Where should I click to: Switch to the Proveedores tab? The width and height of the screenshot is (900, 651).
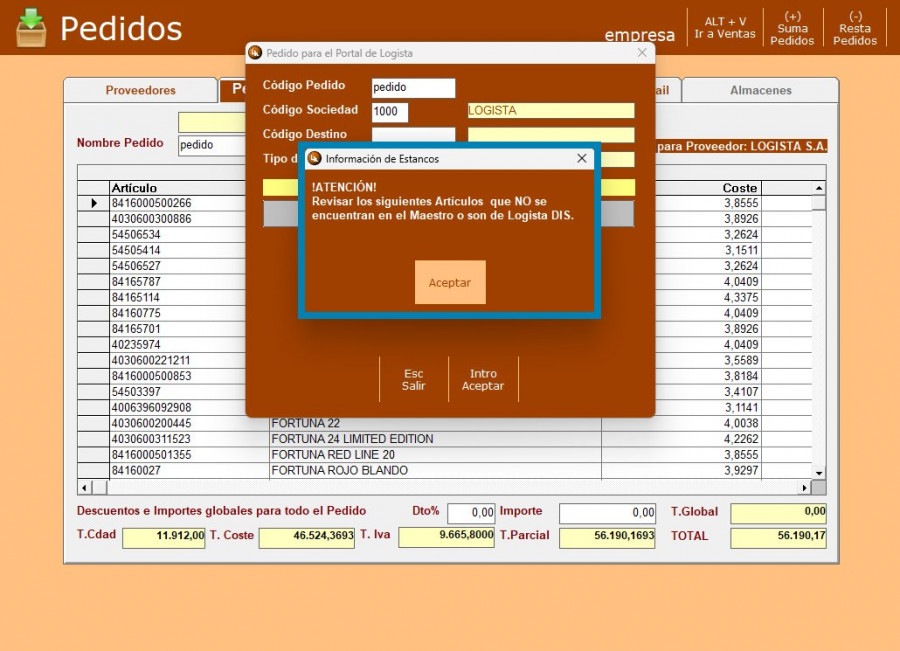(140, 90)
